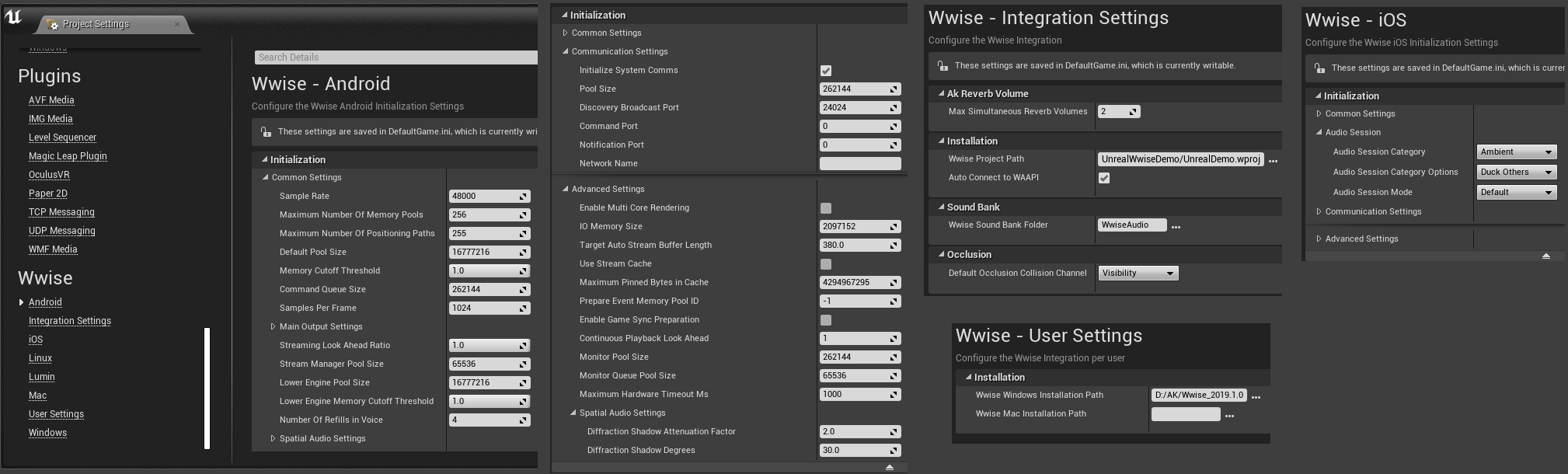Open Integration Settings in Wwise list
This screenshot has height=474, width=1568.
pyautogui.click(x=70, y=321)
